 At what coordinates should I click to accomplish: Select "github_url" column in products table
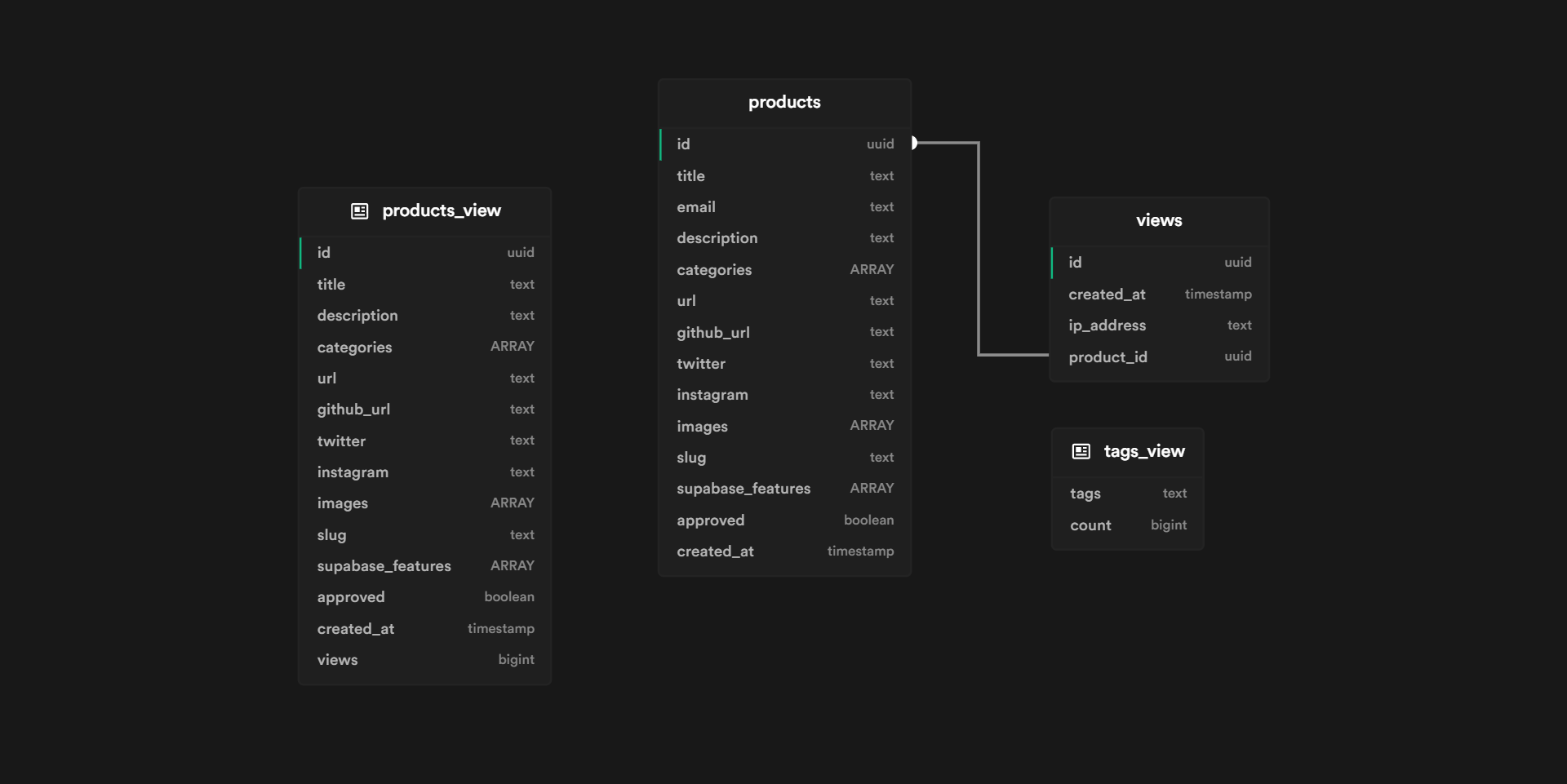pyautogui.click(x=784, y=332)
